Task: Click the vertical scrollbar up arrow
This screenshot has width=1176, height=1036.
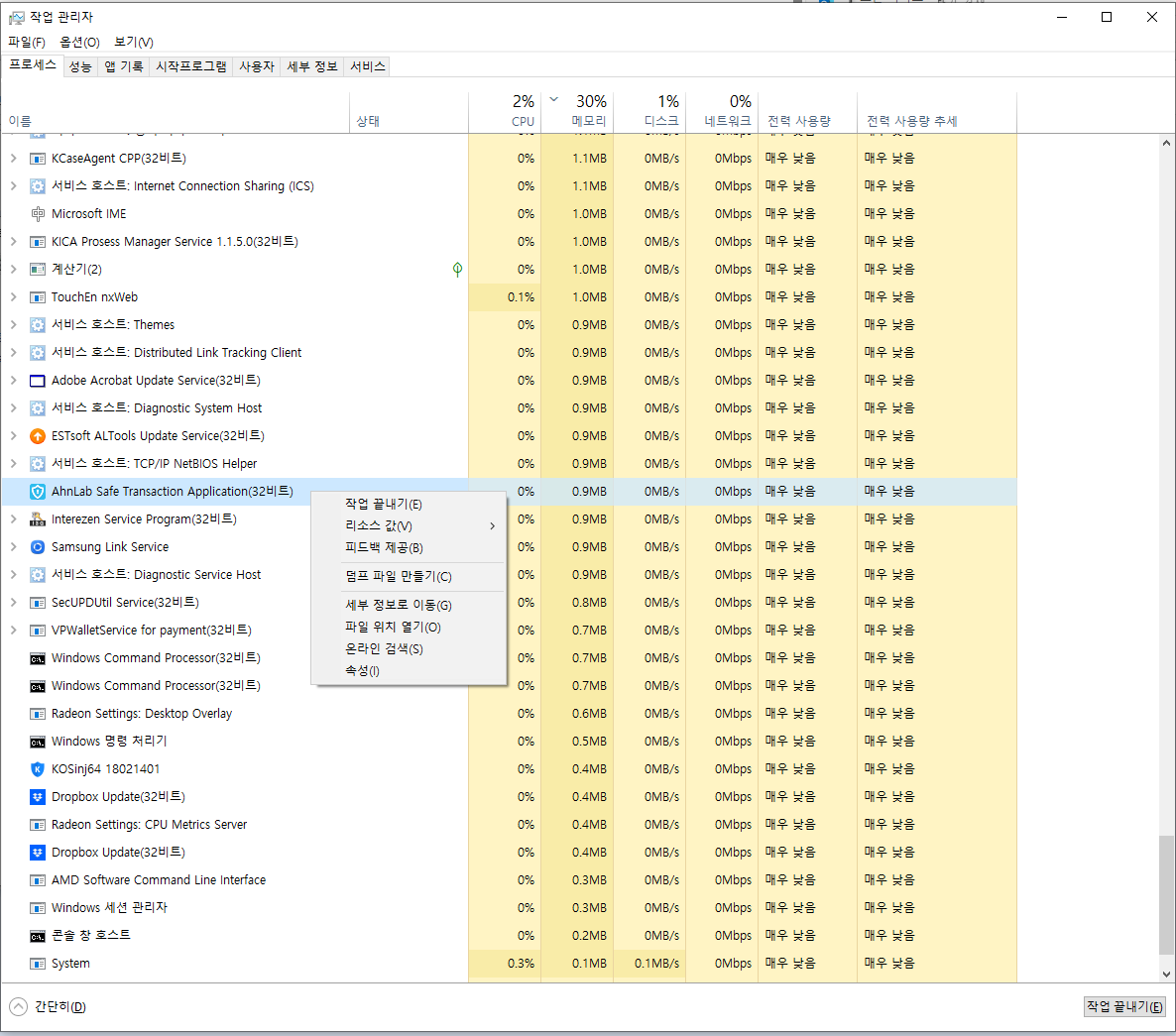Action: pos(1166,143)
